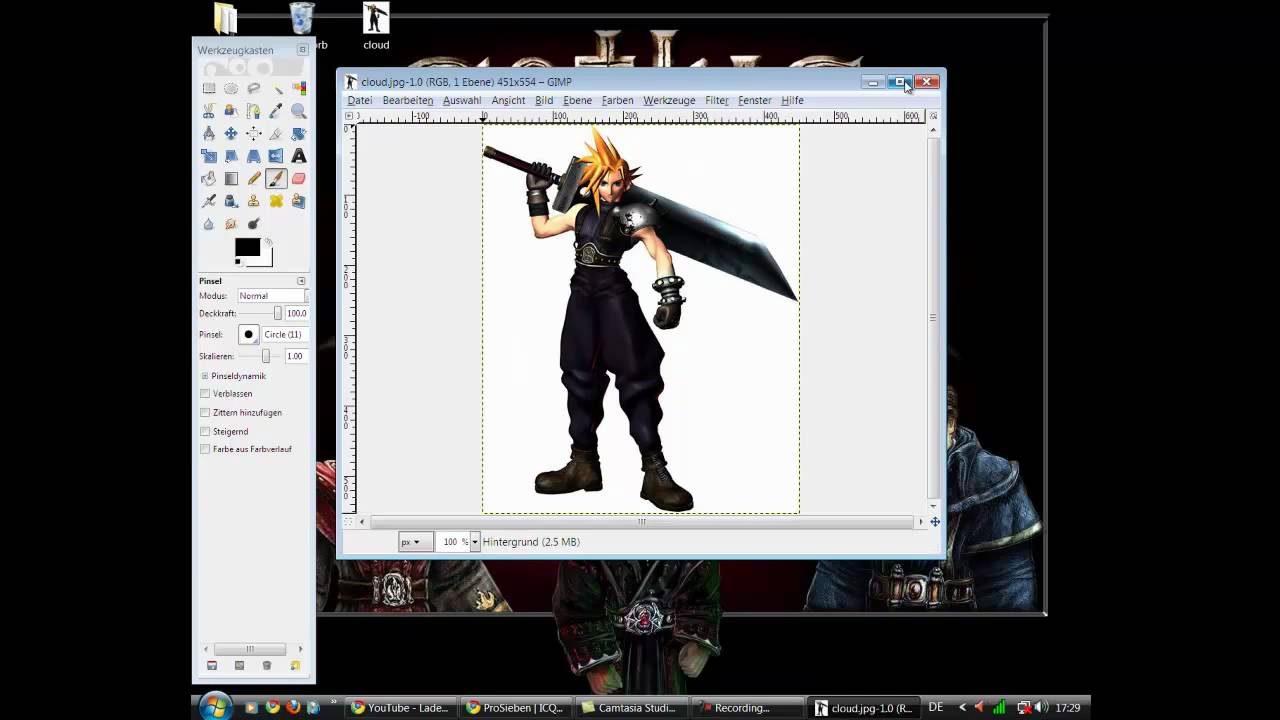This screenshot has width=1280, height=720.
Task: Open the Modus dropdown showing Normal
Action: 272,296
